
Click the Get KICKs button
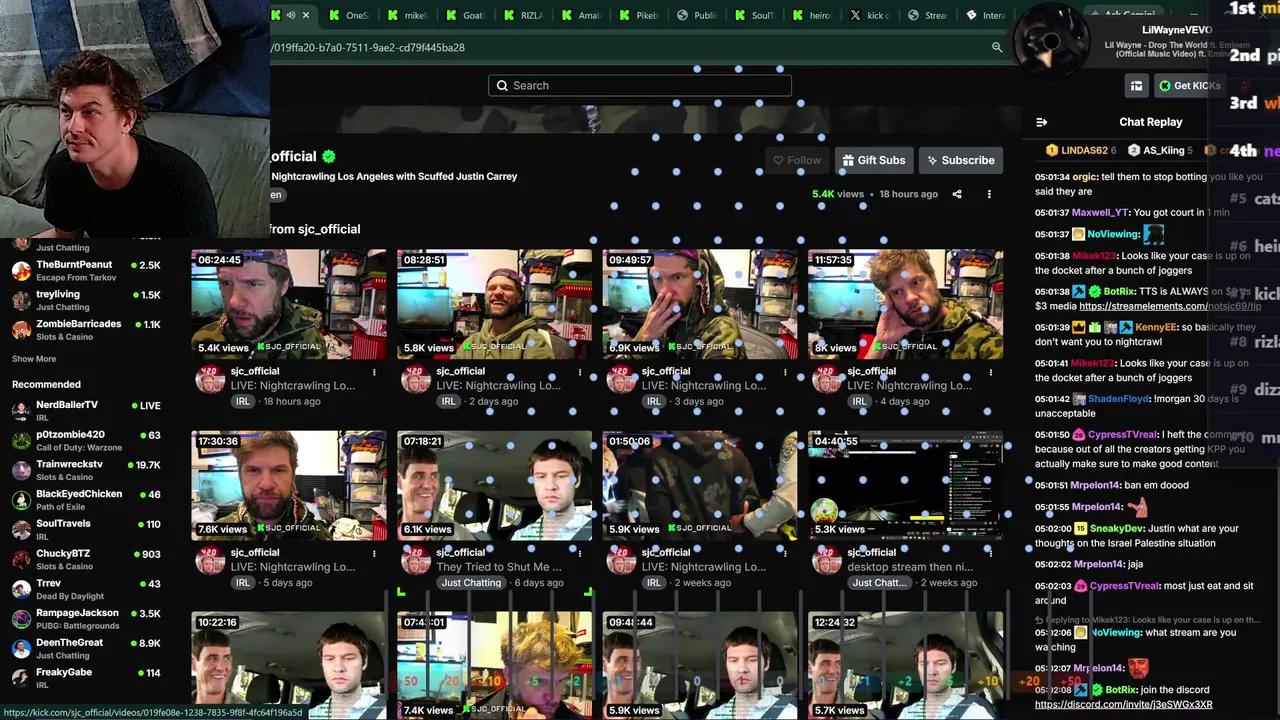(1189, 86)
